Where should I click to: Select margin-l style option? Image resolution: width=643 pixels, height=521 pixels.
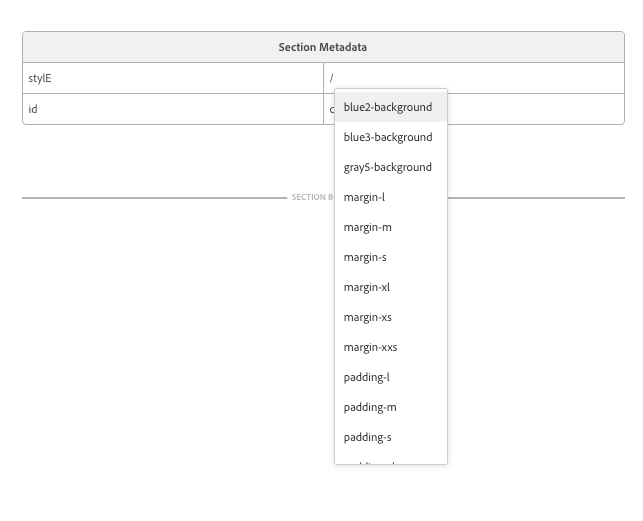391,197
